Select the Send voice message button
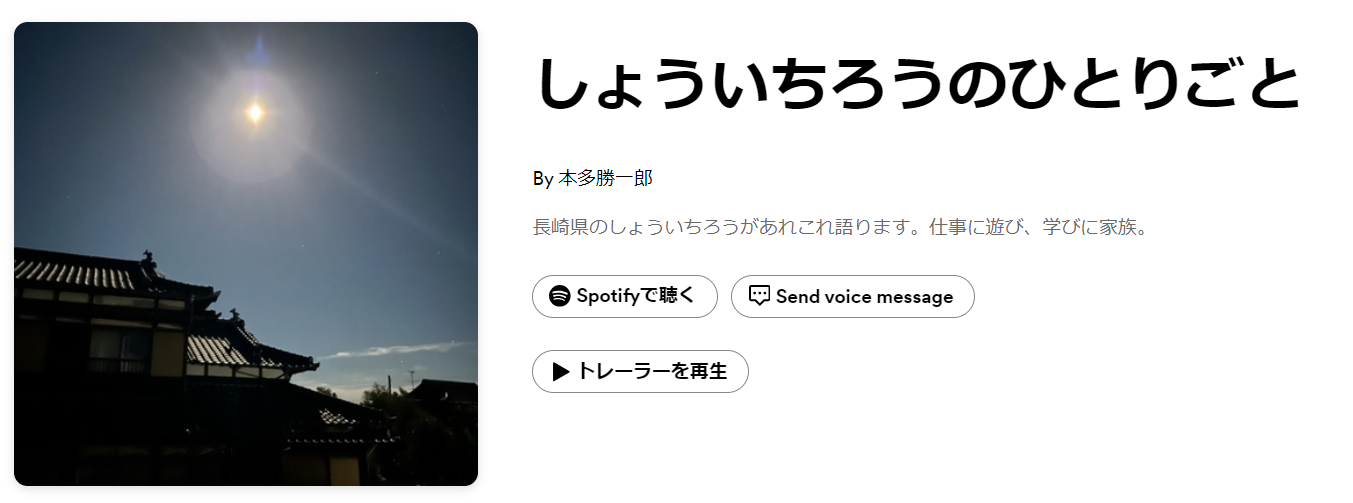Screen dimensions: 1353x503 (x=853, y=296)
